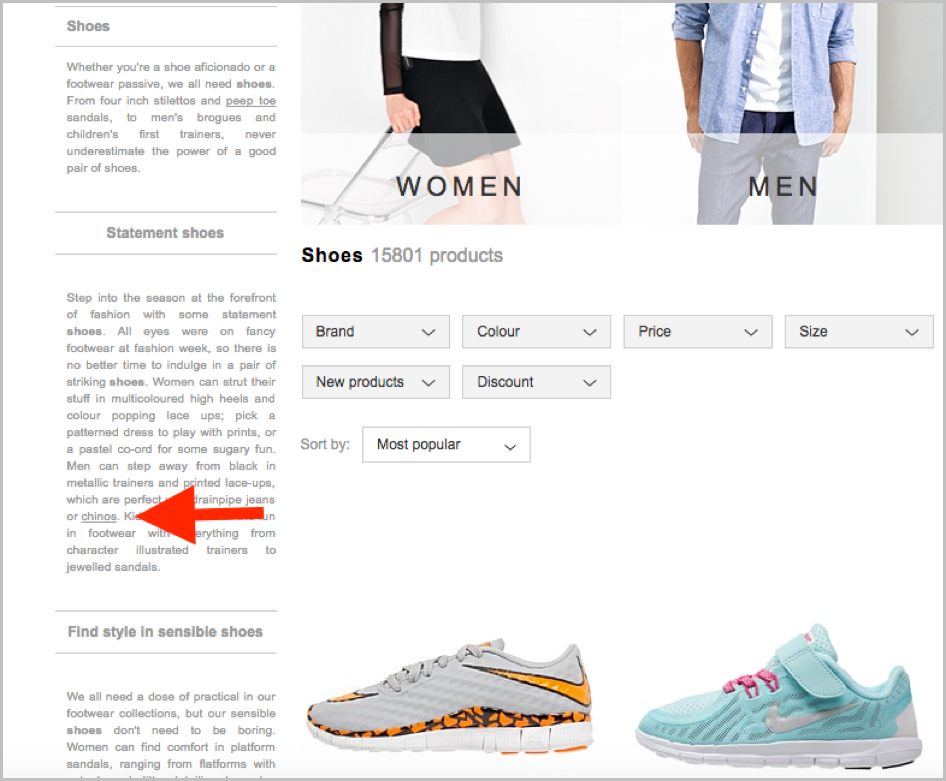Click the chevron arrow on Price filter
946x781 pixels.
[x=751, y=332]
